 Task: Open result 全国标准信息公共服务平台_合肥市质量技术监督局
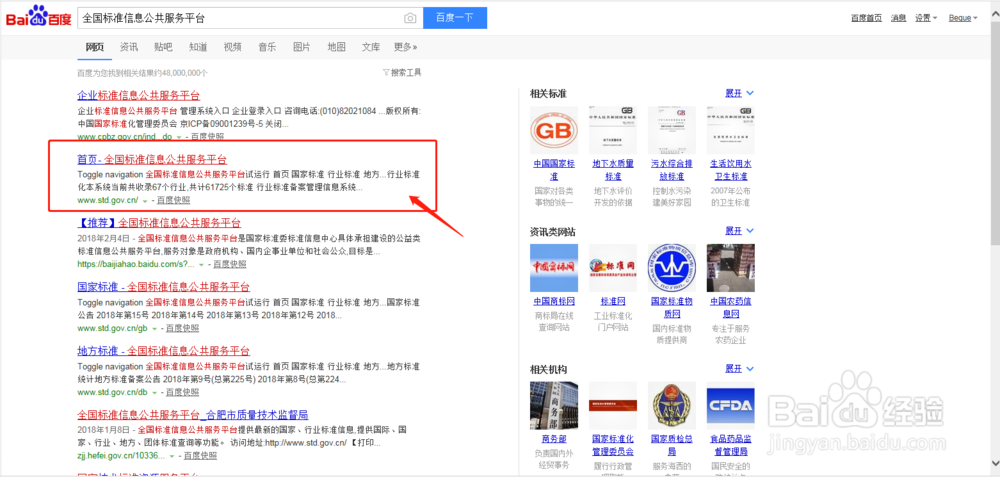tap(193, 414)
